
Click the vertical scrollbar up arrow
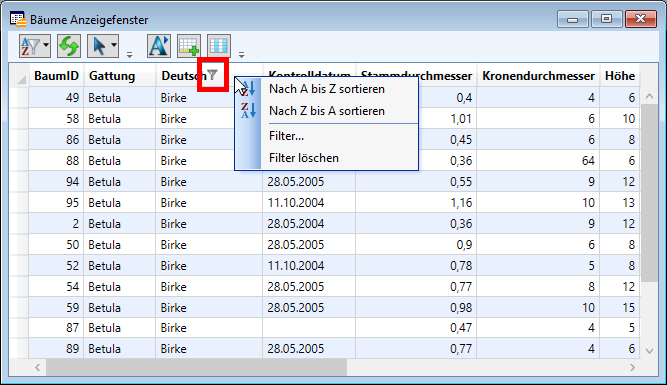click(x=649, y=97)
